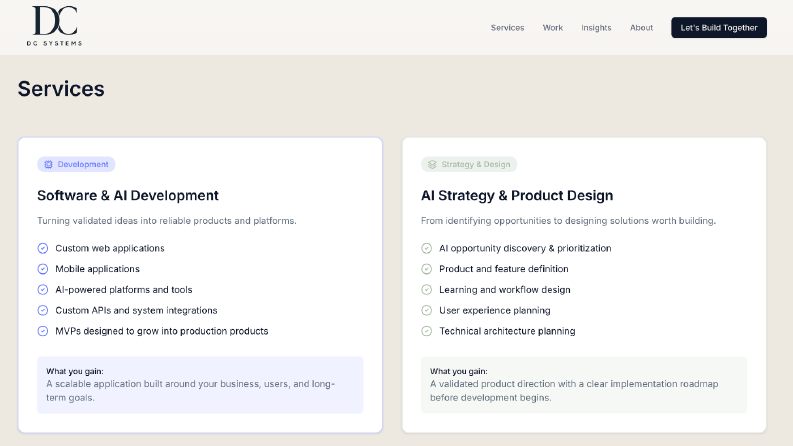
Task: Click text 'Technical architecture planning'
Action: click(x=507, y=331)
